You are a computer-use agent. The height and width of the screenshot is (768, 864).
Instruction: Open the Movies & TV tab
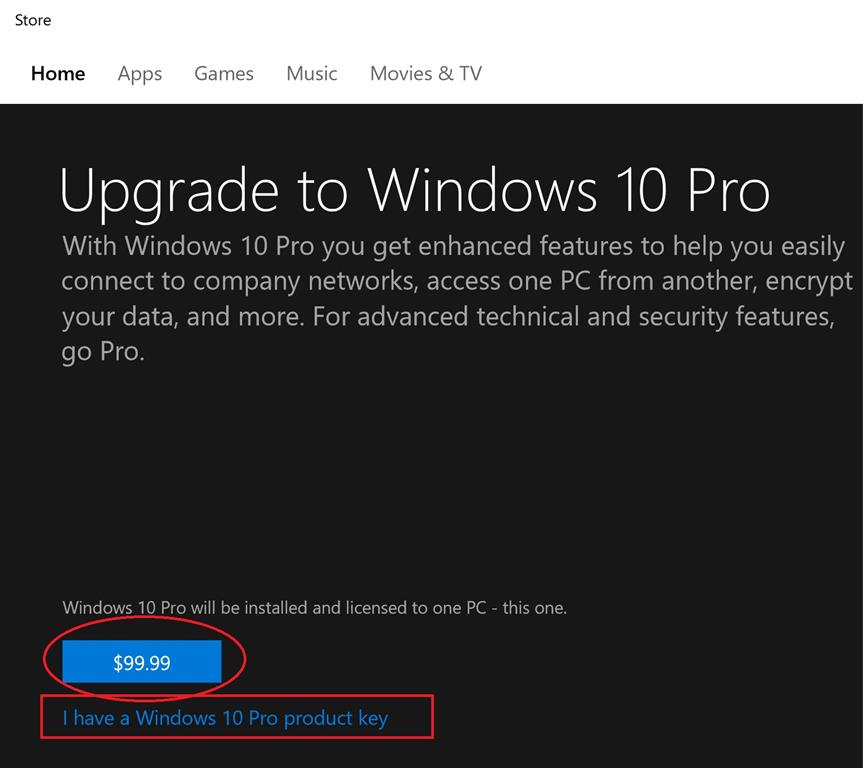[426, 73]
